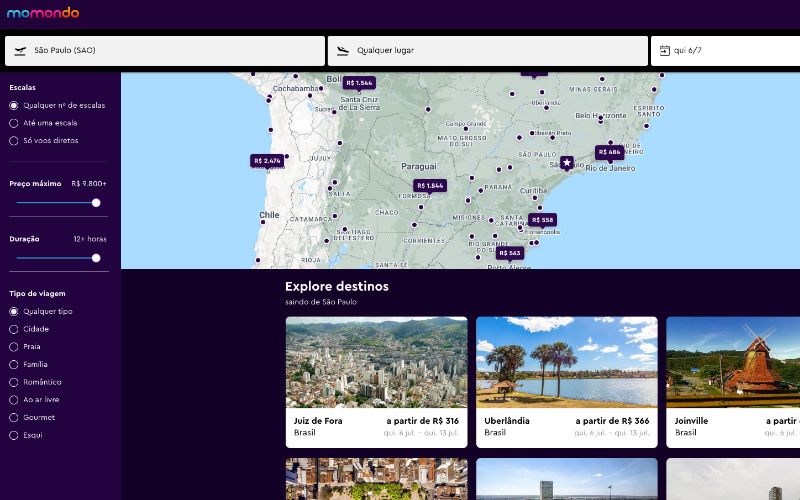
Task: Click the Preço máximo slider handle
Action: (x=96, y=203)
